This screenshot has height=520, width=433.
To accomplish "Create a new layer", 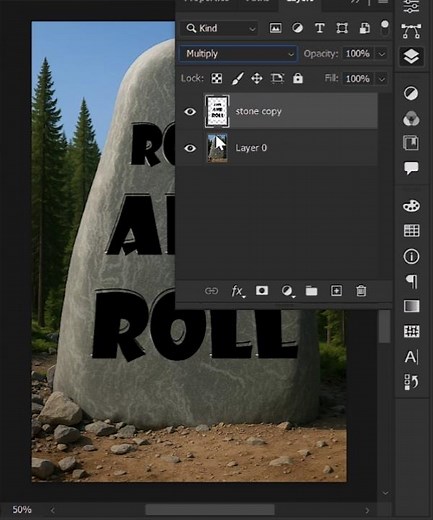I will click(x=336, y=291).
